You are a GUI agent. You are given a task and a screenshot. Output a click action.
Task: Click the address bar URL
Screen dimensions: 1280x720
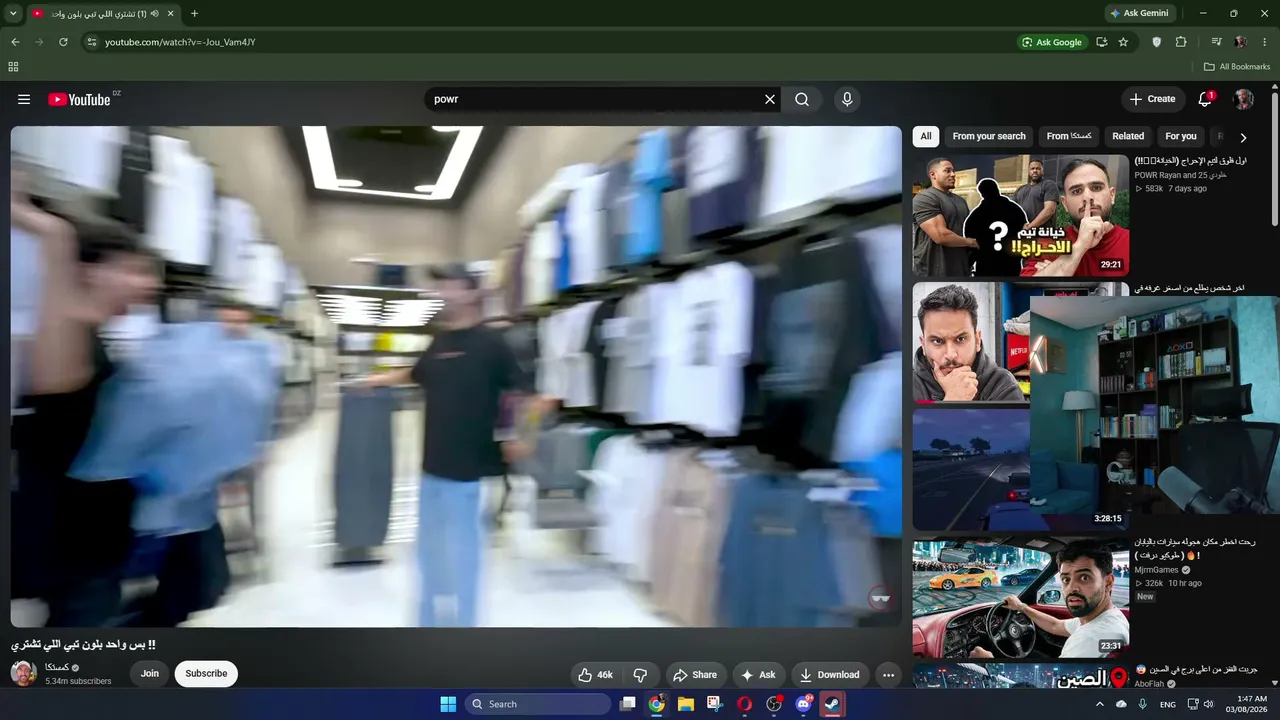tap(180, 42)
